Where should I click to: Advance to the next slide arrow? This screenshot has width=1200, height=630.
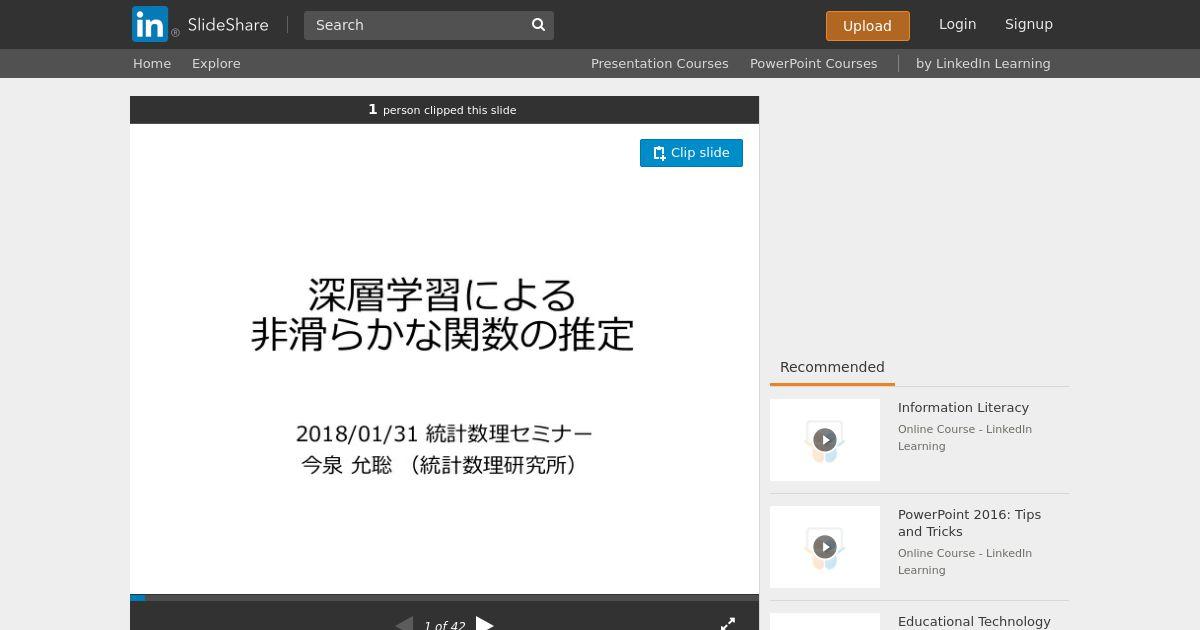485,624
